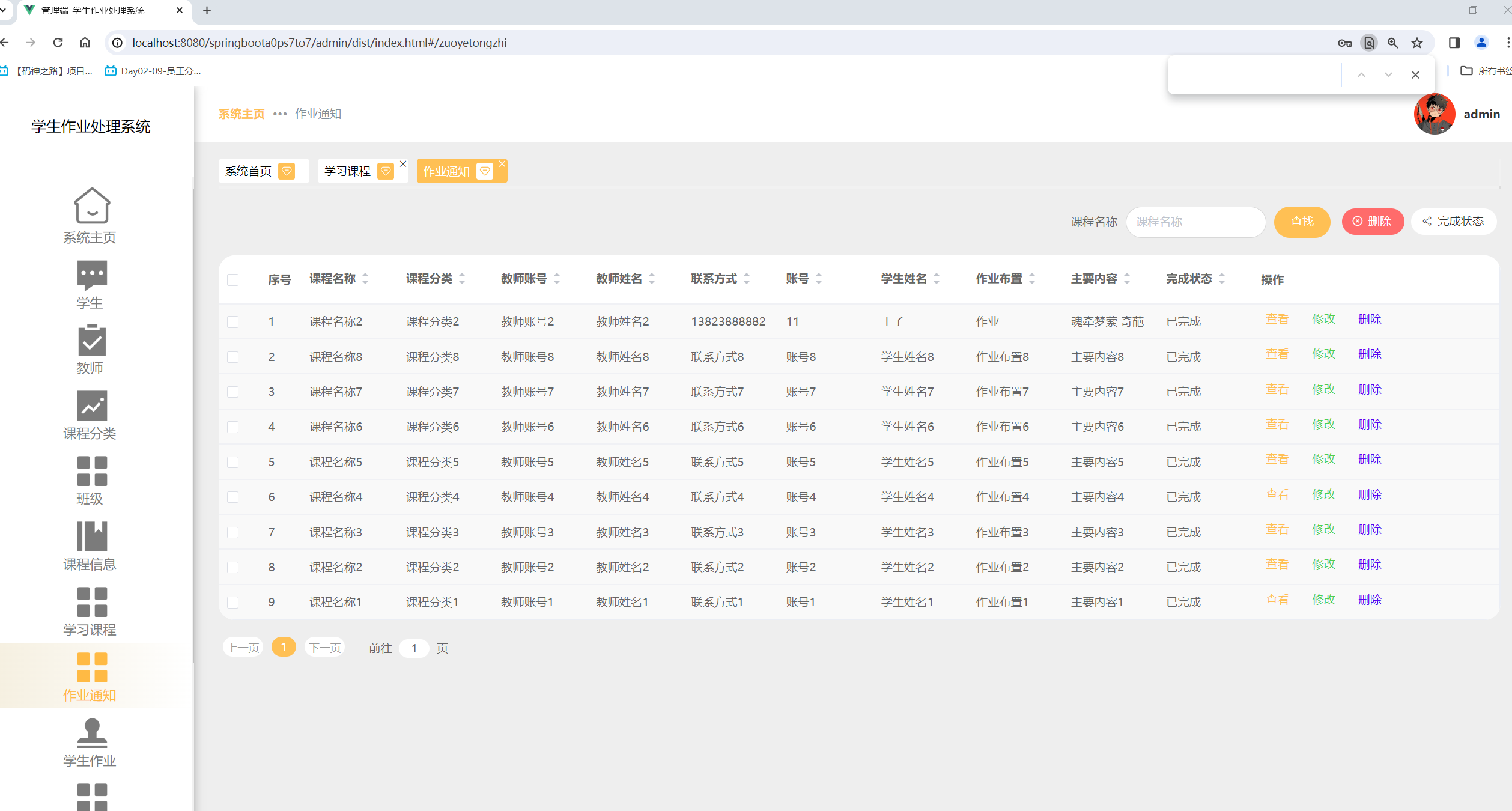The image size is (1512, 811).
Task: Sort by 课程分类 column arrows
Action: pyautogui.click(x=462, y=279)
